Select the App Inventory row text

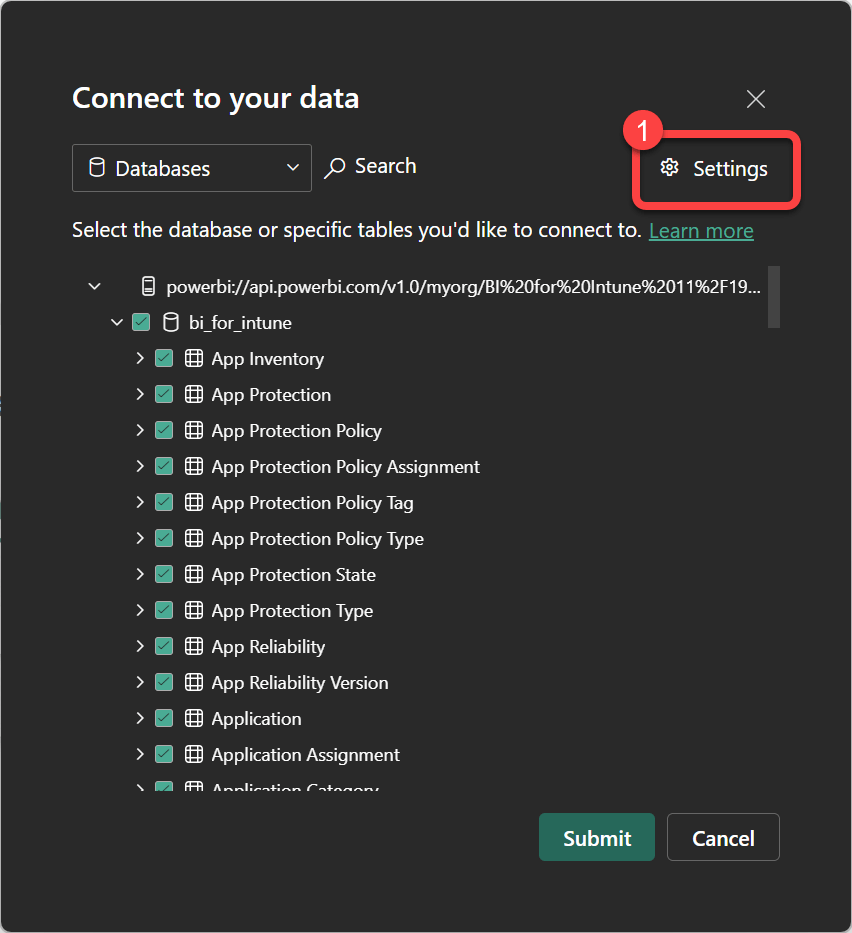(x=268, y=359)
